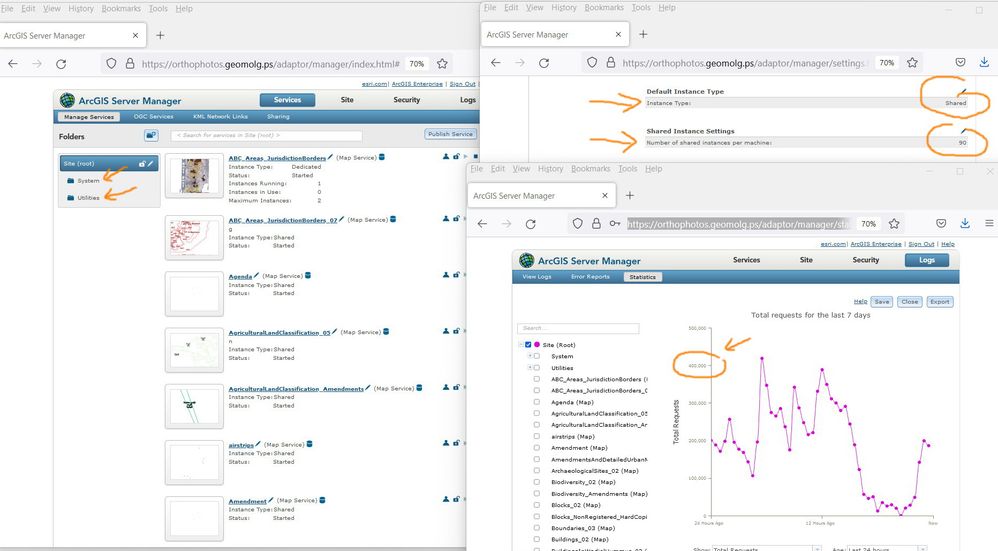The height and width of the screenshot is (551, 998).
Task: Click the pencil edit icon next to ABC_Areas_JurisdictionBorders
Action: (x=330, y=157)
